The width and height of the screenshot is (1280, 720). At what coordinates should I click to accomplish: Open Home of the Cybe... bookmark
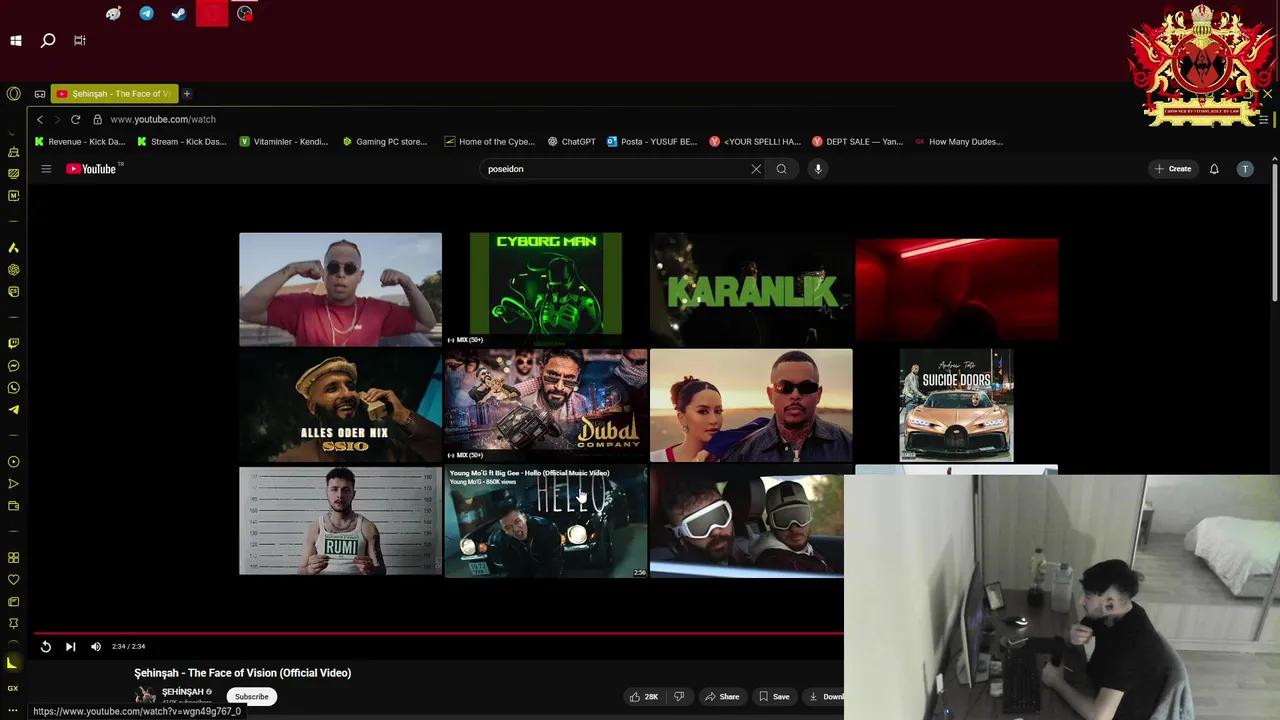click(490, 142)
